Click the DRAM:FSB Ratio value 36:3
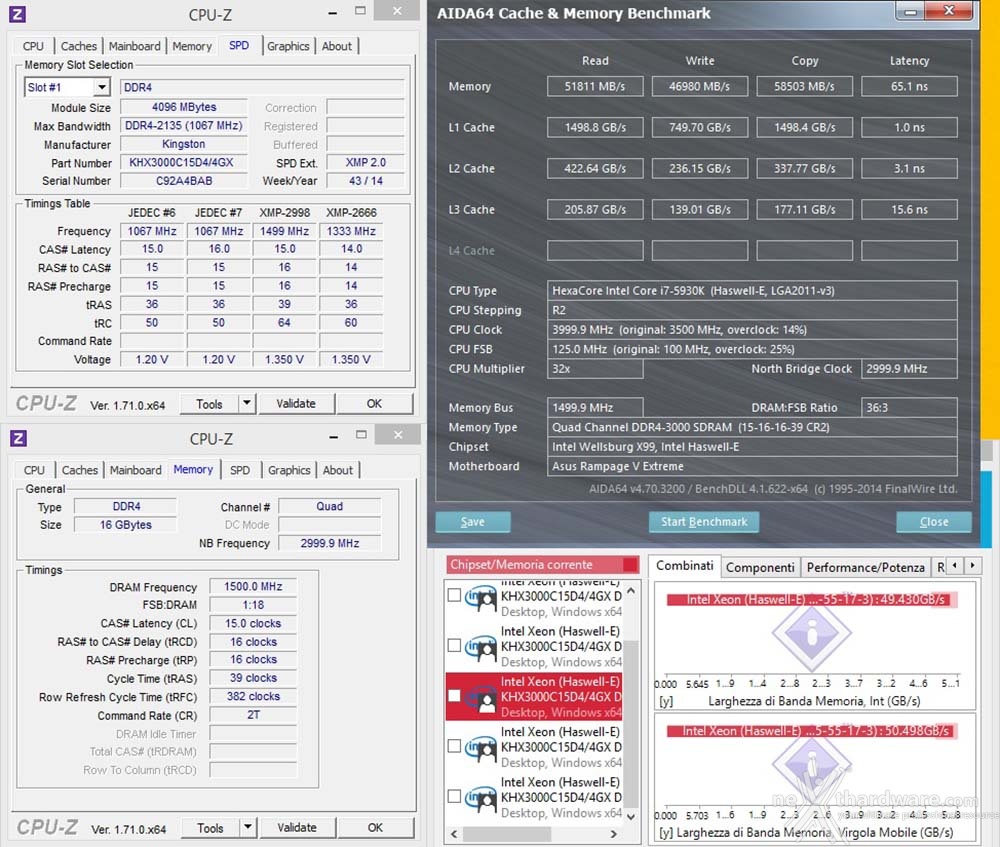Image resolution: width=1000 pixels, height=847 pixels. click(909, 408)
